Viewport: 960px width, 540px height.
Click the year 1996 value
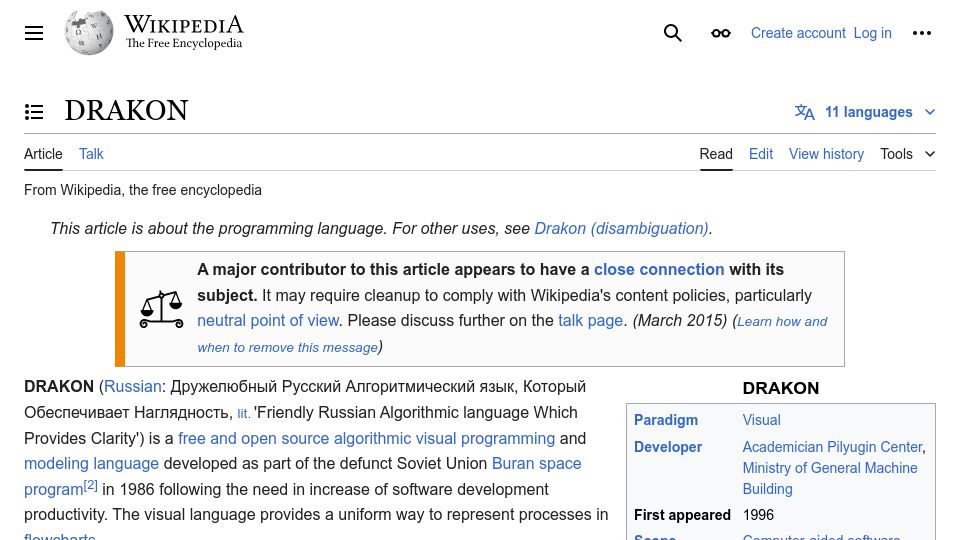(758, 515)
